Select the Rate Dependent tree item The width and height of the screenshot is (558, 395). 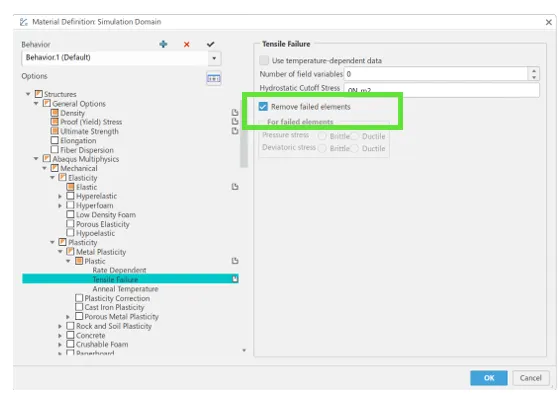pos(119,270)
